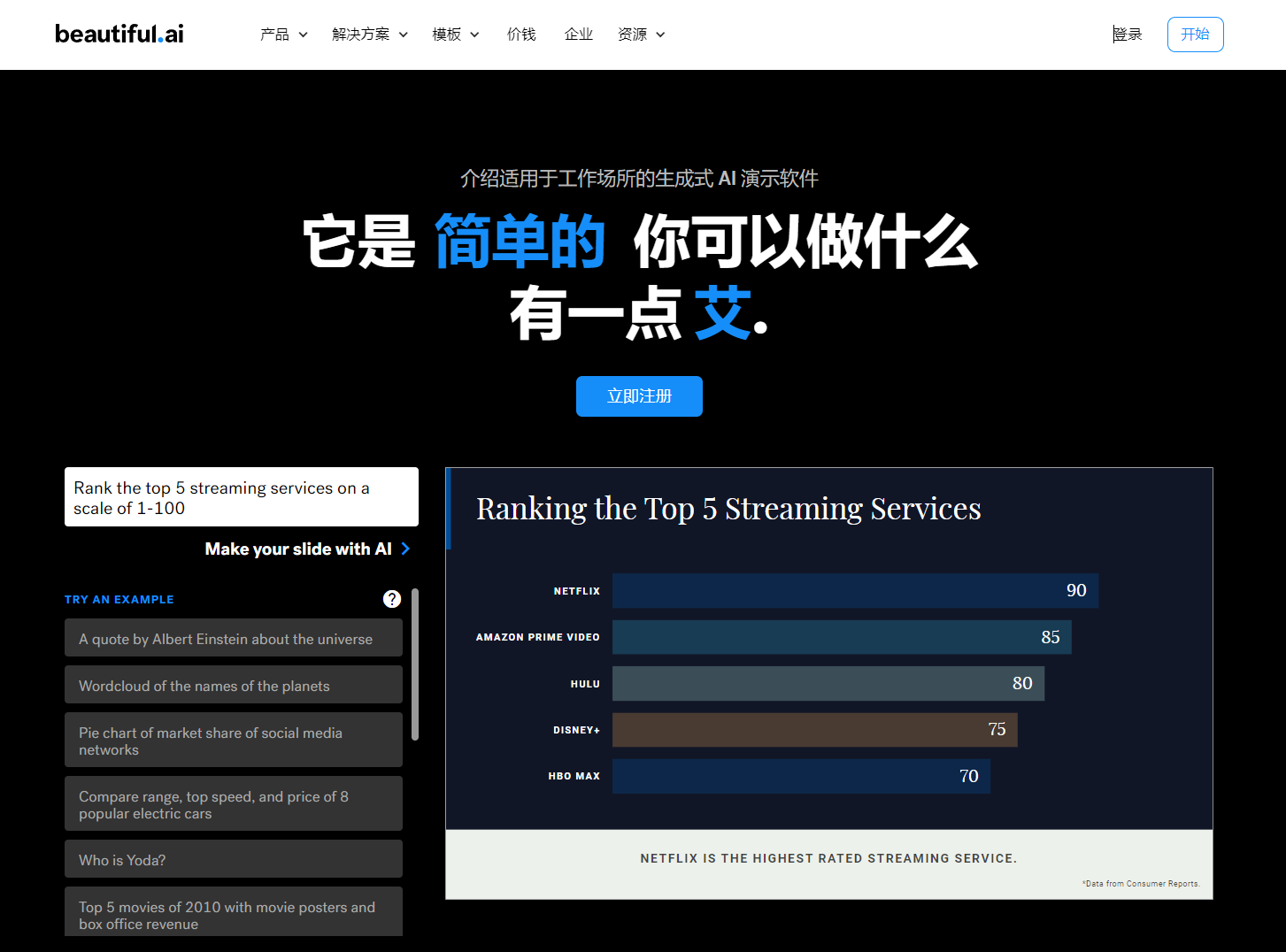Pick the Who is Yoda example
1286x952 pixels.
coord(233,859)
